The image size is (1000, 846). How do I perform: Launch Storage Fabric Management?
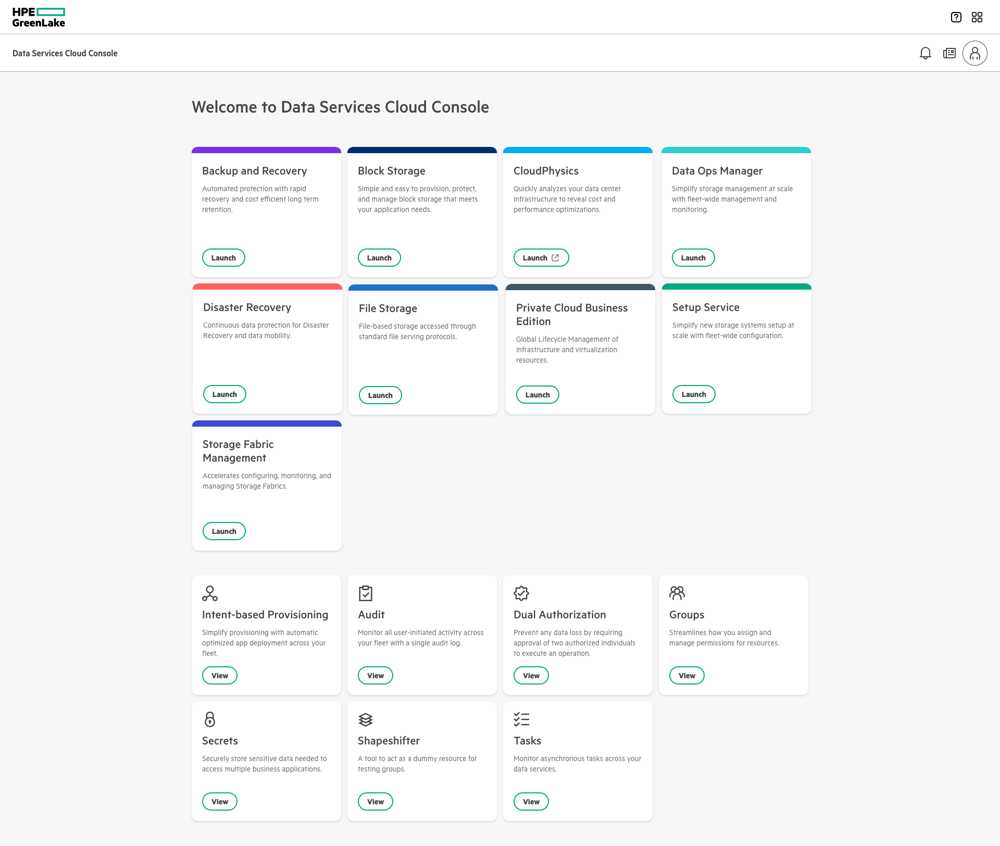[224, 531]
